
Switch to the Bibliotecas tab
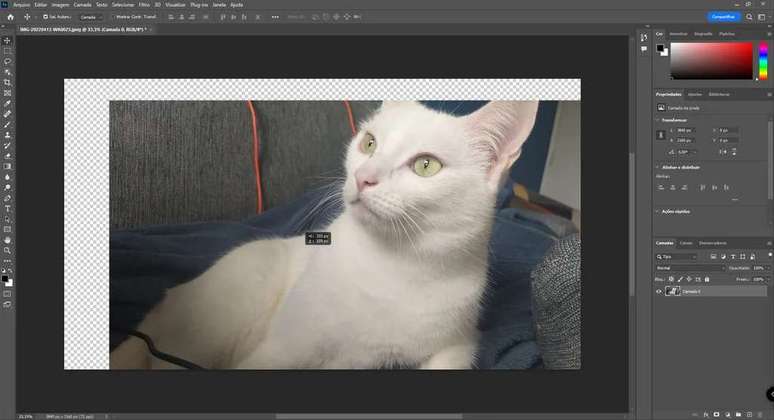pyautogui.click(x=719, y=94)
